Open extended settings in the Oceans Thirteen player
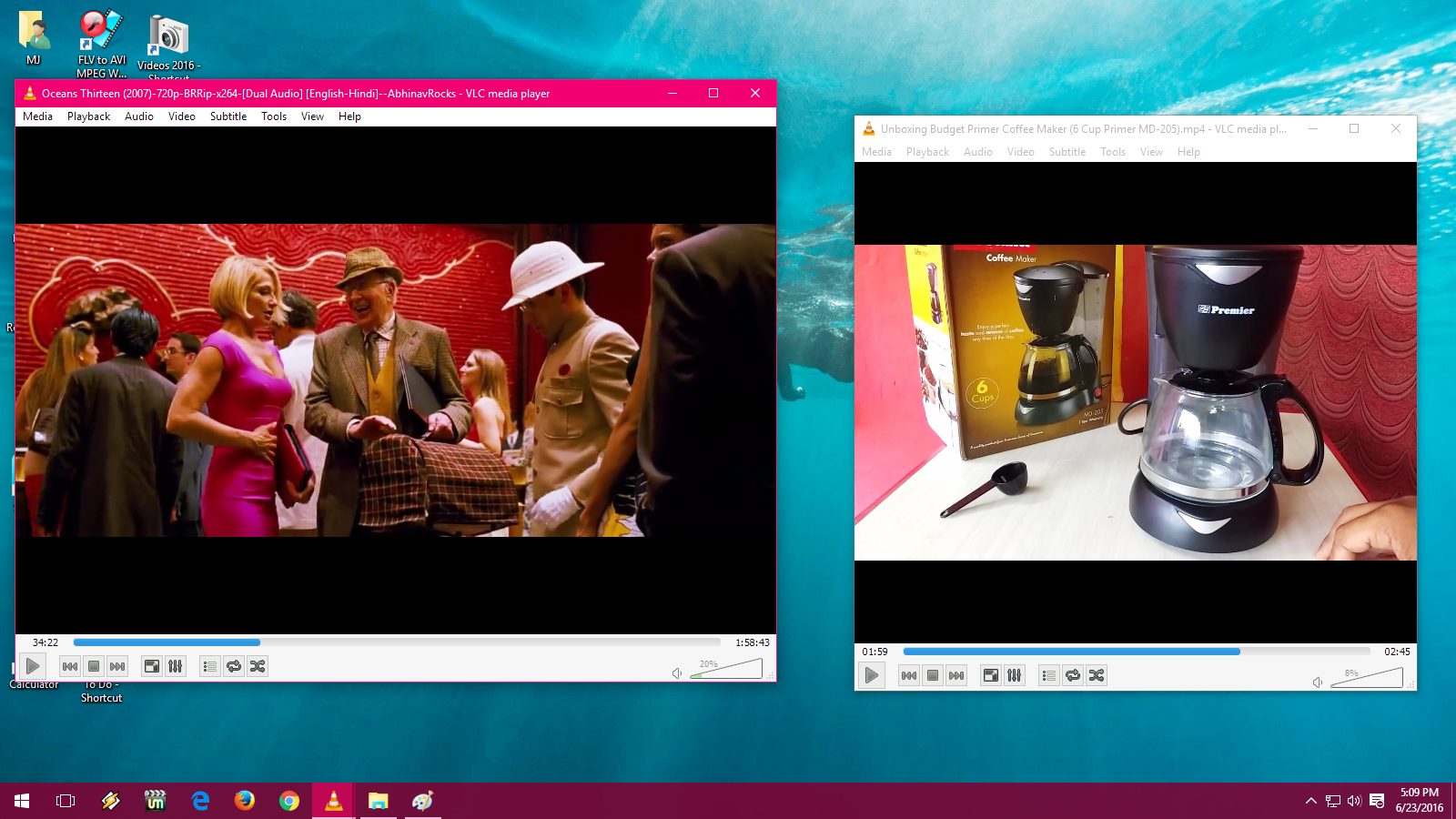Screen dimensions: 1456x819 (174, 666)
